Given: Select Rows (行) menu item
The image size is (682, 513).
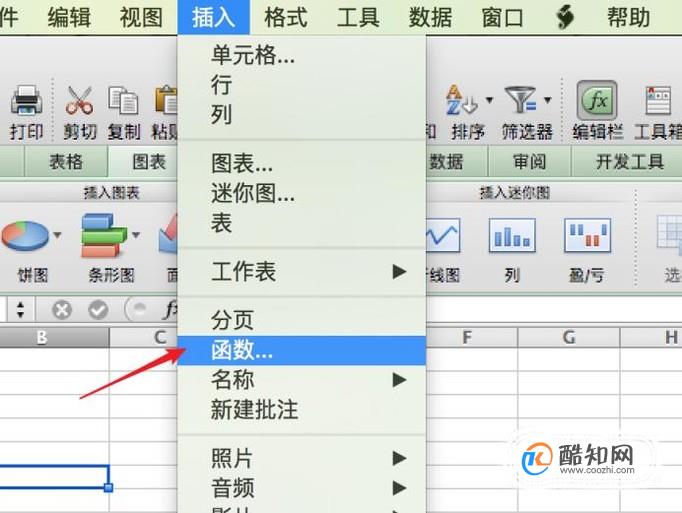Looking at the screenshot, I should point(301,85).
